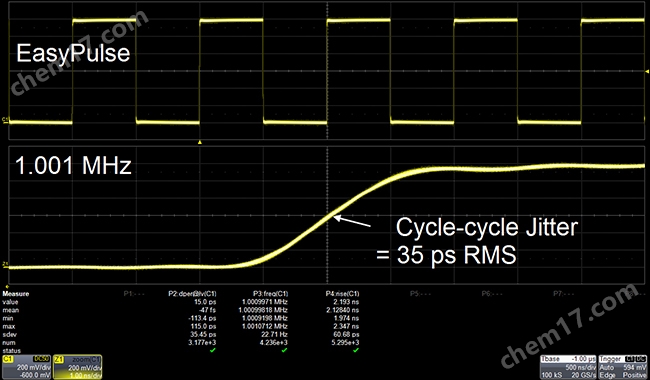Click the P3 num 4.236e+3
Screen dimensions: 650x380
274,343
